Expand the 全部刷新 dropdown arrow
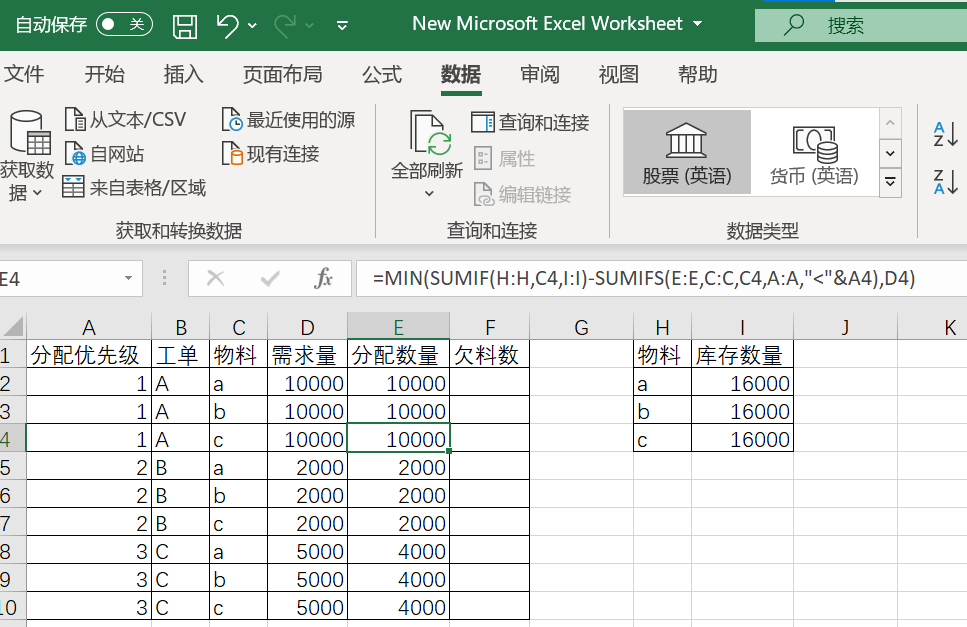The image size is (967, 627). [x=429, y=194]
